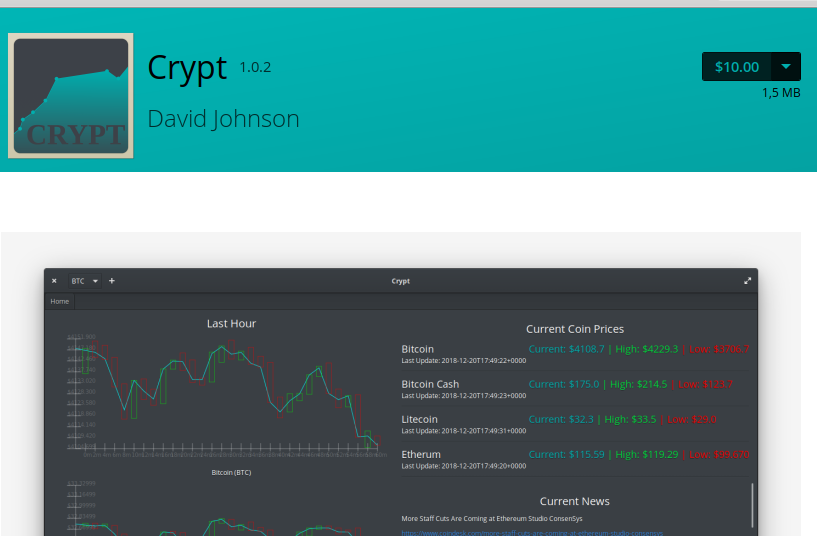Viewport: 817px width, 536px height.
Task: Select the Litecoin price row
Action: coord(575,423)
